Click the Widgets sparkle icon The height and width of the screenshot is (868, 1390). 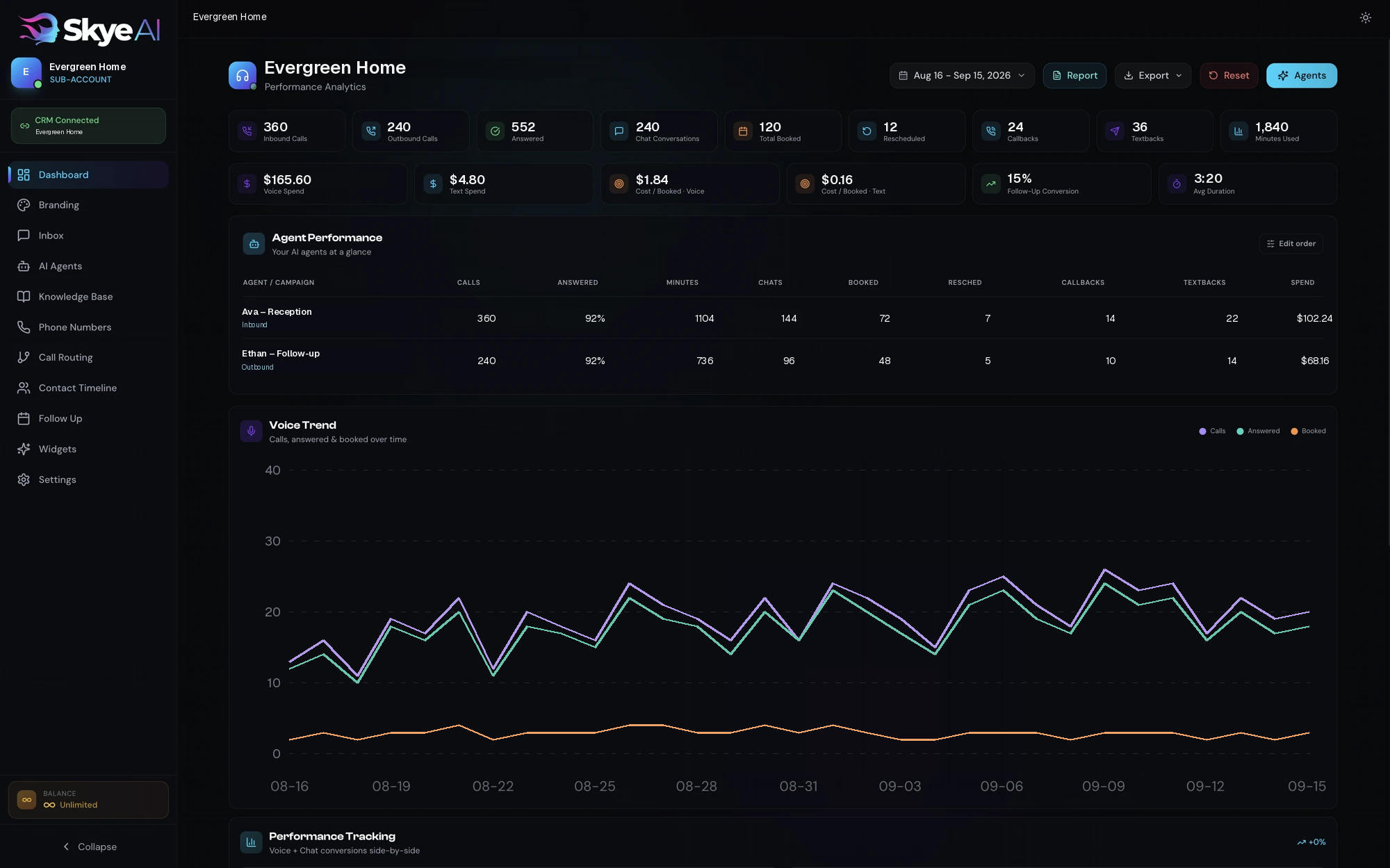pyautogui.click(x=24, y=449)
